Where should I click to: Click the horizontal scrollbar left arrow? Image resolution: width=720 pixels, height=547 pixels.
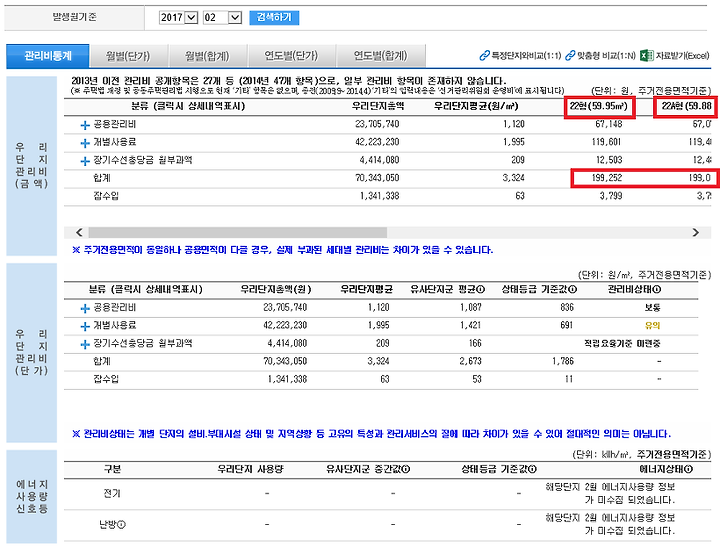tap(79, 232)
